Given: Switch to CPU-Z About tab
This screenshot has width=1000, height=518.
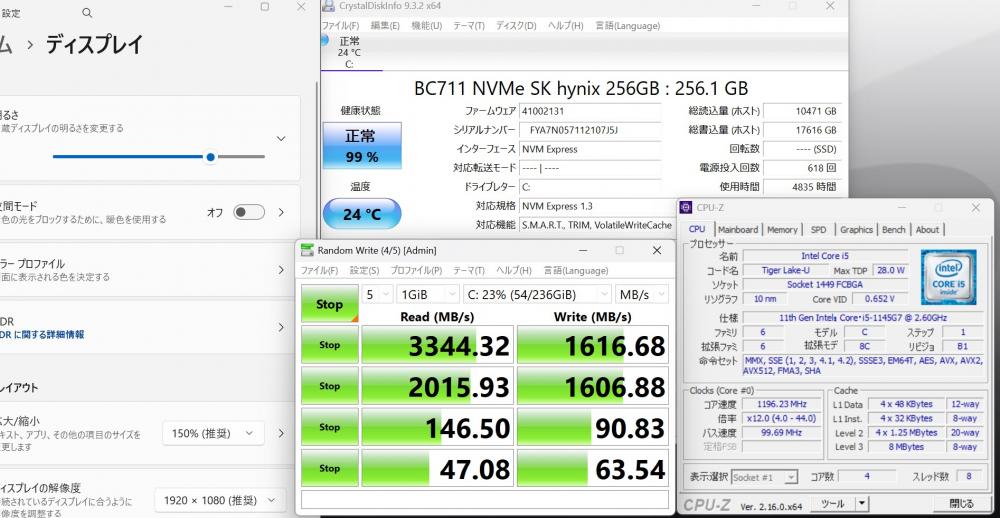Looking at the screenshot, I should click(x=927, y=230).
